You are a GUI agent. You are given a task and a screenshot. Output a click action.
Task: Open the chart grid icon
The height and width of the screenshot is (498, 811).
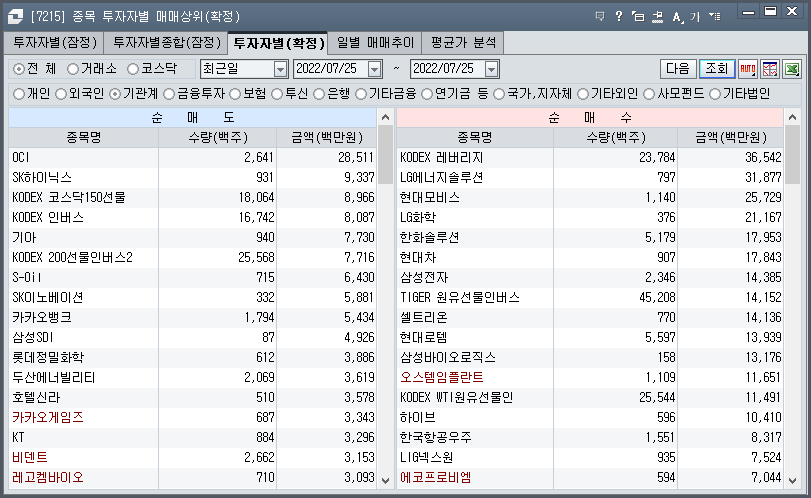pos(770,69)
